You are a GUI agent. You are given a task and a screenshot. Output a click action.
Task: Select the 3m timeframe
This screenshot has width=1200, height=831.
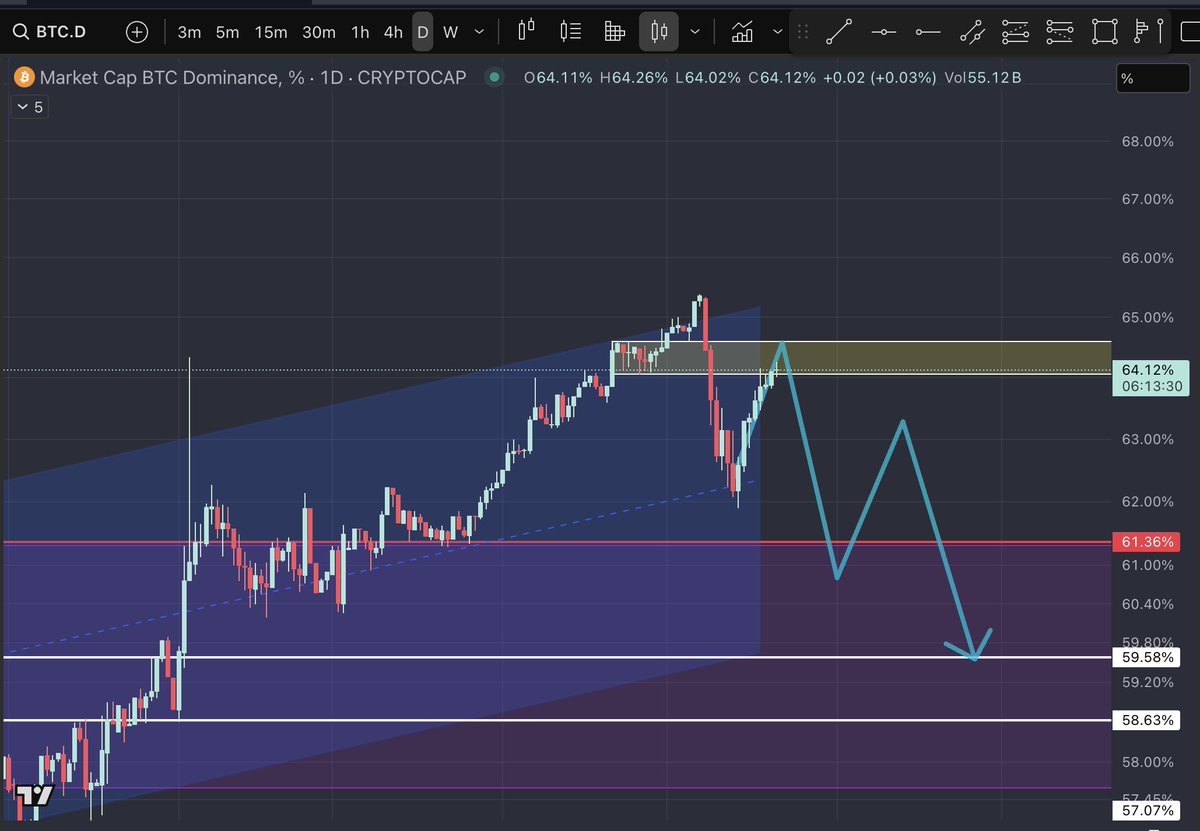(189, 32)
